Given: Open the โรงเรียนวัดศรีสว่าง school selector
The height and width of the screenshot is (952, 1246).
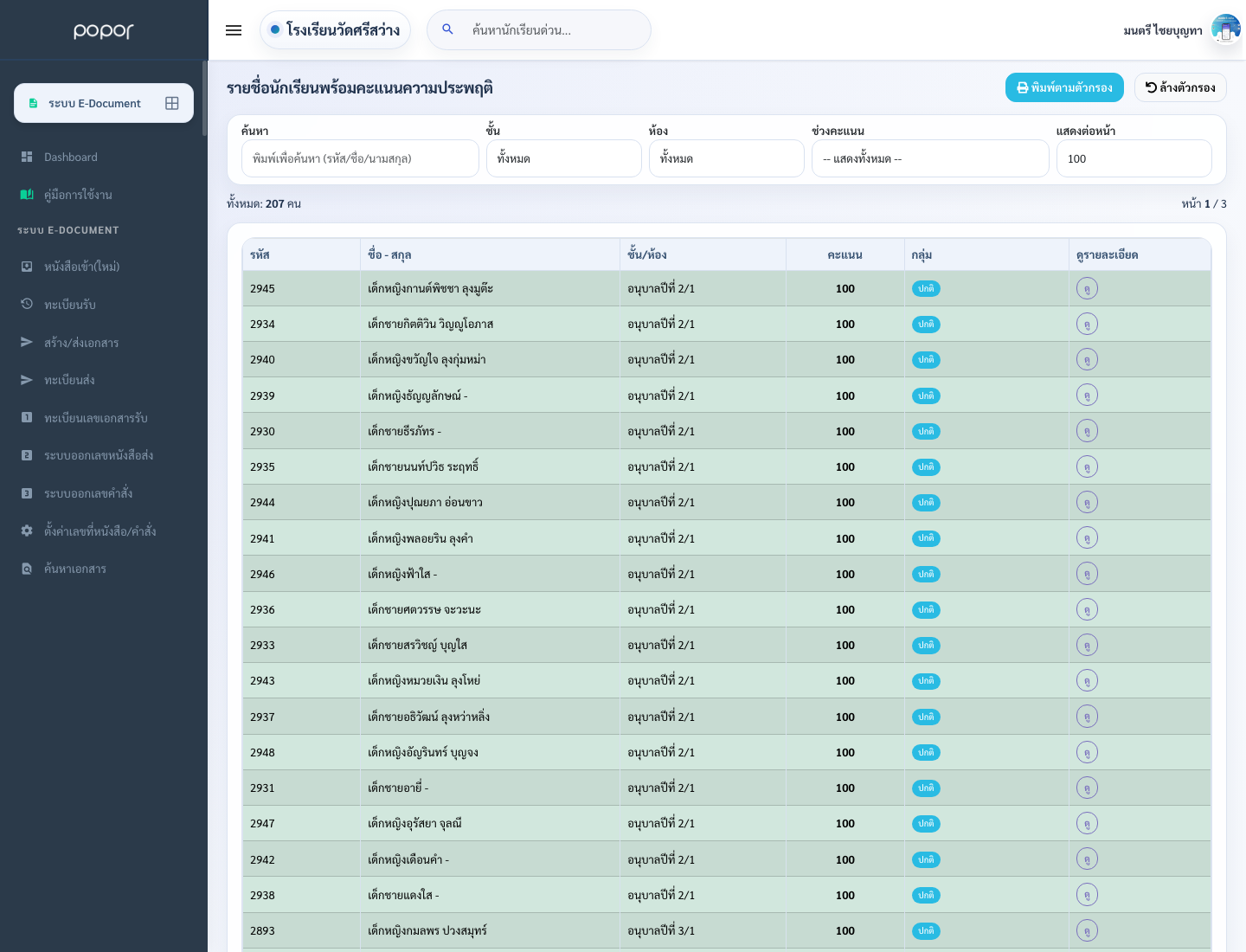Looking at the screenshot, I should click(335, 30).
